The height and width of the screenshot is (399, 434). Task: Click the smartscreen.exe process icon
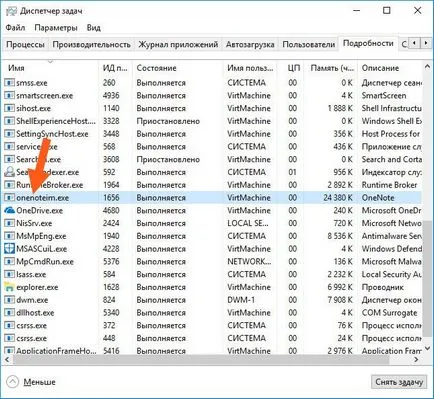tap(9, 95)
